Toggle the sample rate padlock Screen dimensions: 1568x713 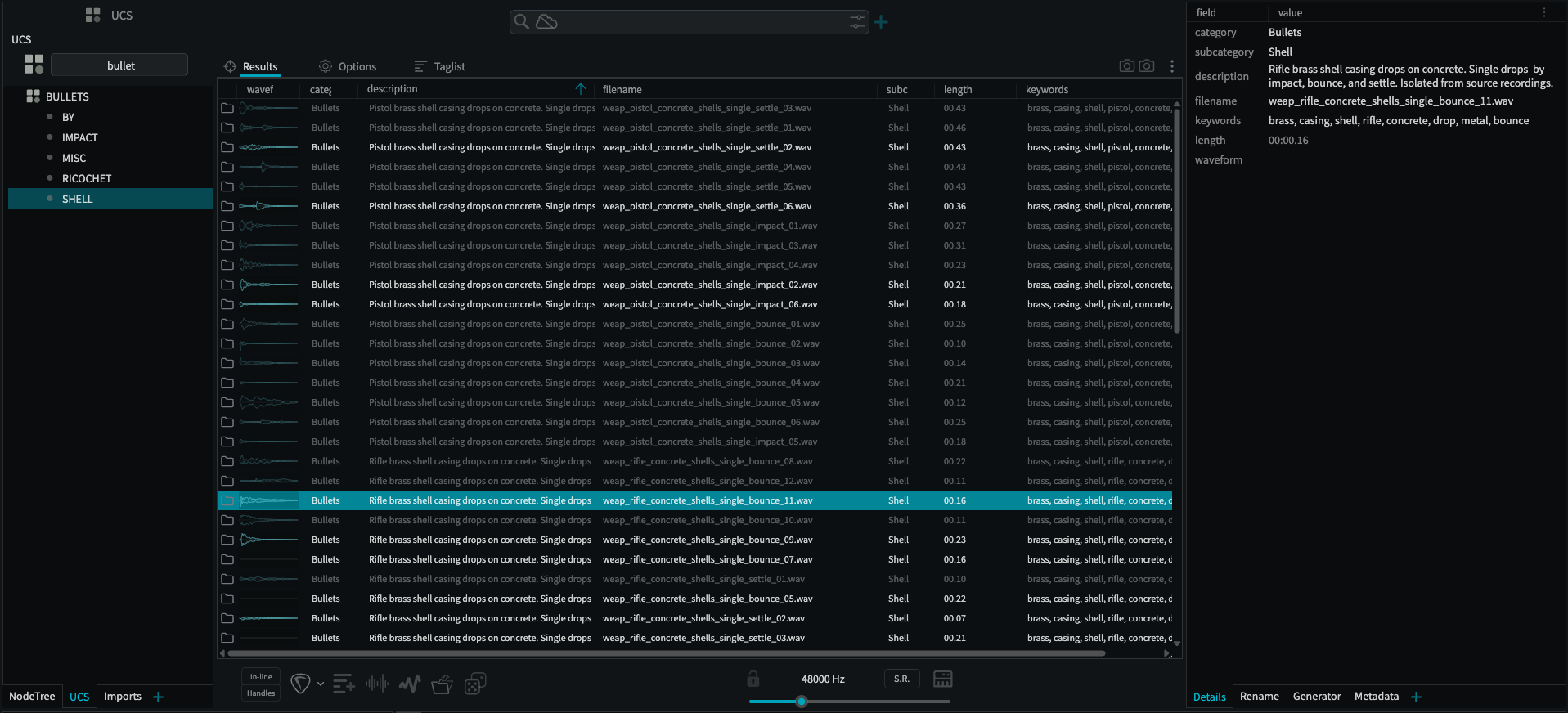tap(753, 679)
